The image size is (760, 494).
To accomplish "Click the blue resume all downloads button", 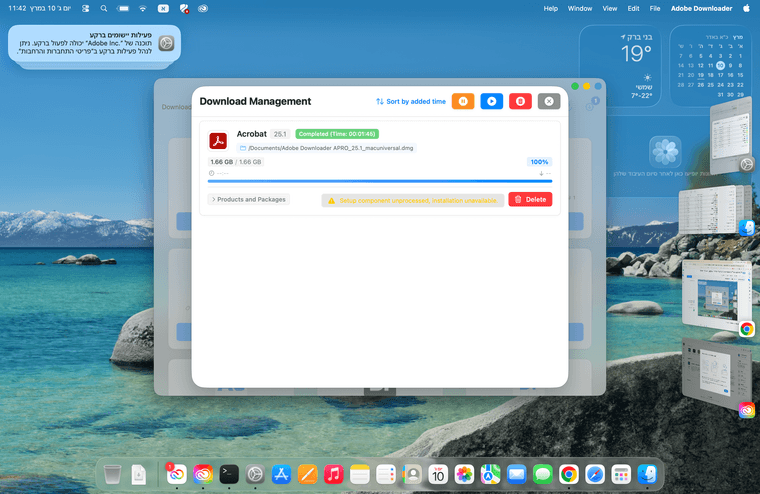I will click(491, 101).
